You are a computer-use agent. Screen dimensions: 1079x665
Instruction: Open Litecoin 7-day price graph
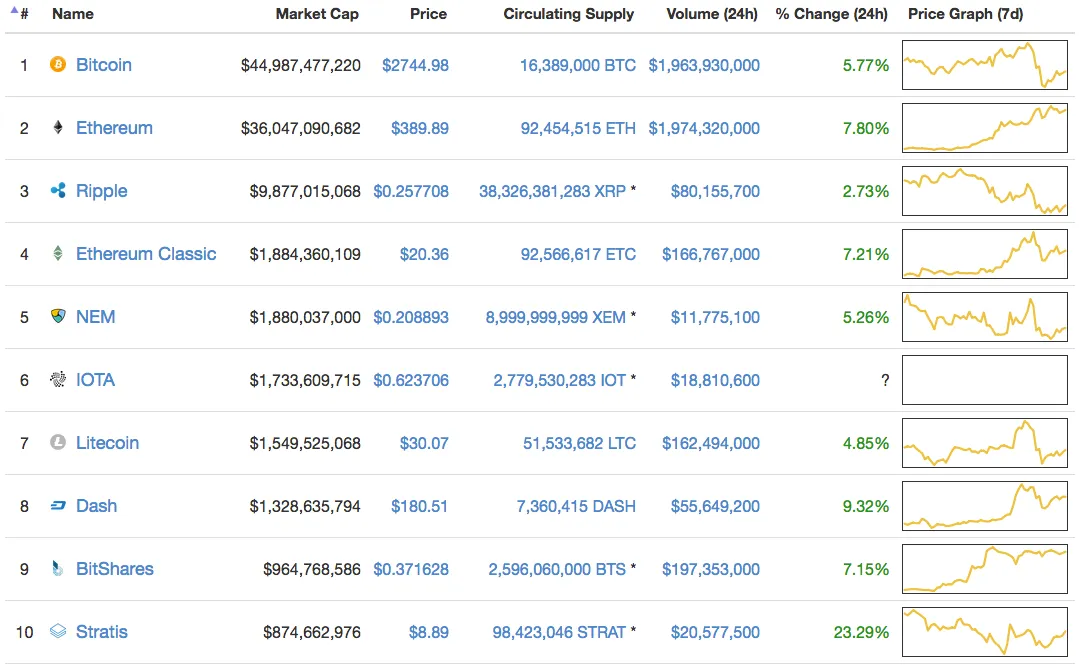coord(985,443)
